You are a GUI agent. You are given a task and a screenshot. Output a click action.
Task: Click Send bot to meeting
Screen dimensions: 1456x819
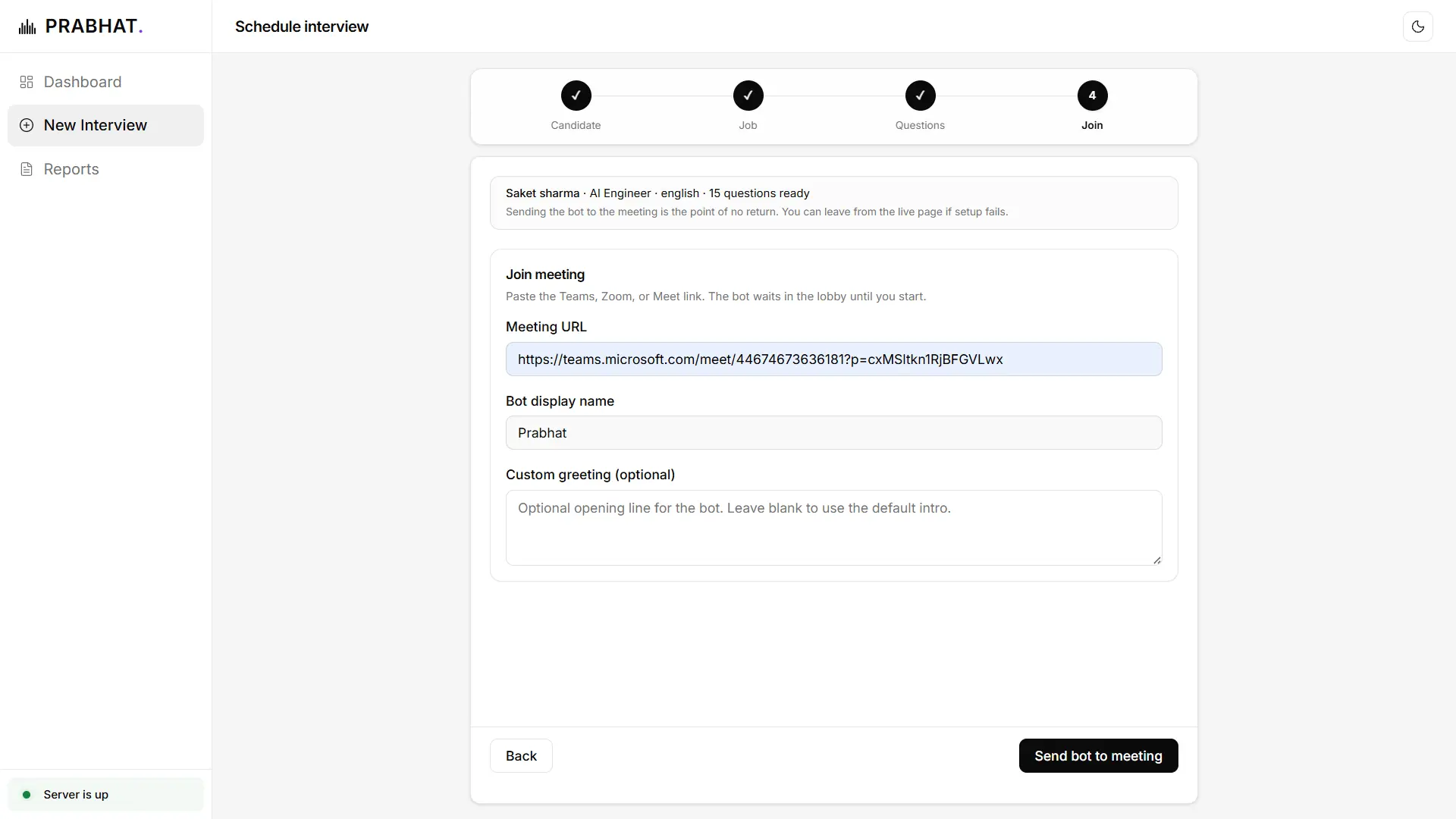coord(1098,756)
